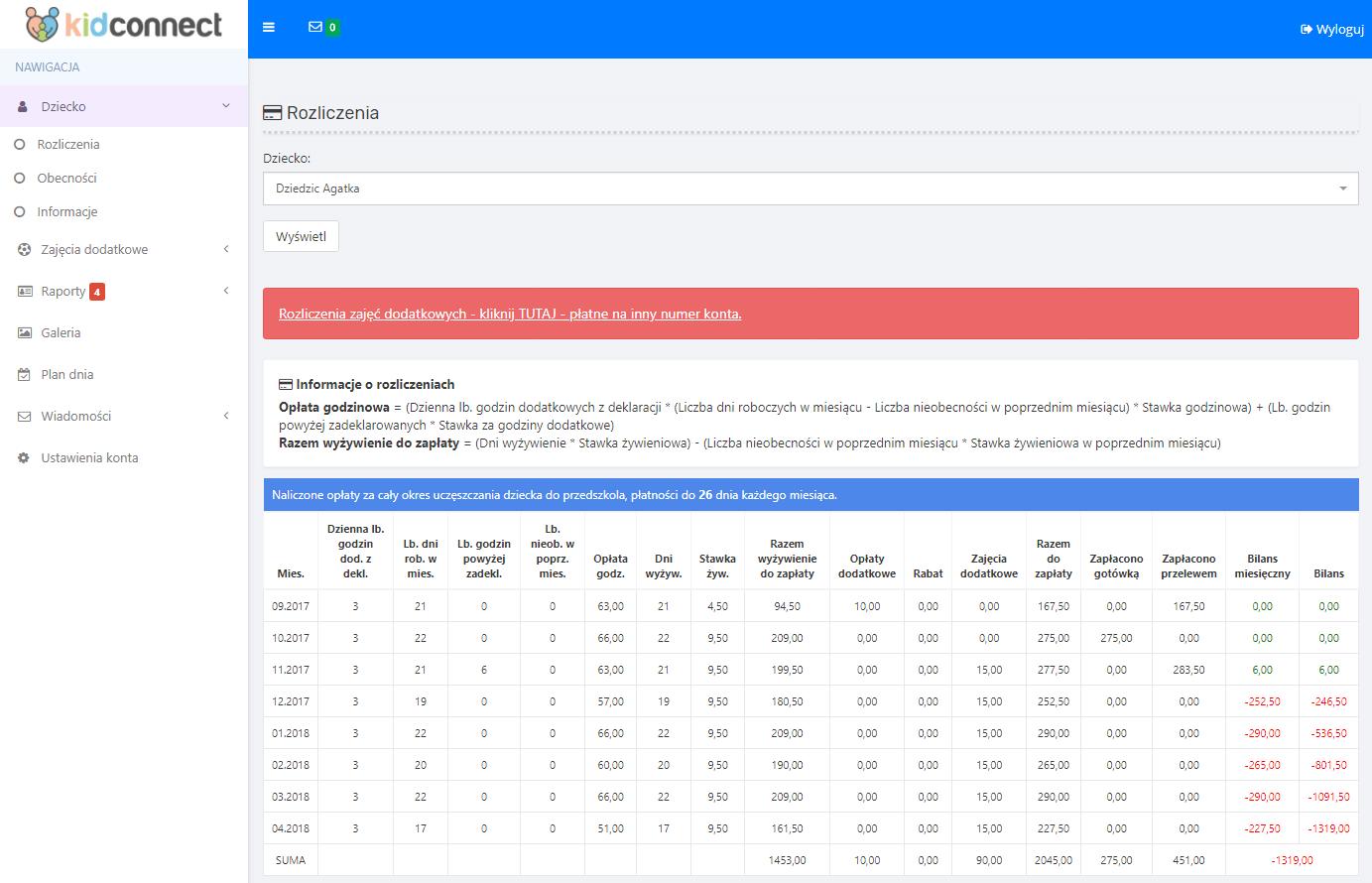
Task: Open Rozliczenia zajęć dodatkowych TUTAJ link
Action: [x=510, y=314]
